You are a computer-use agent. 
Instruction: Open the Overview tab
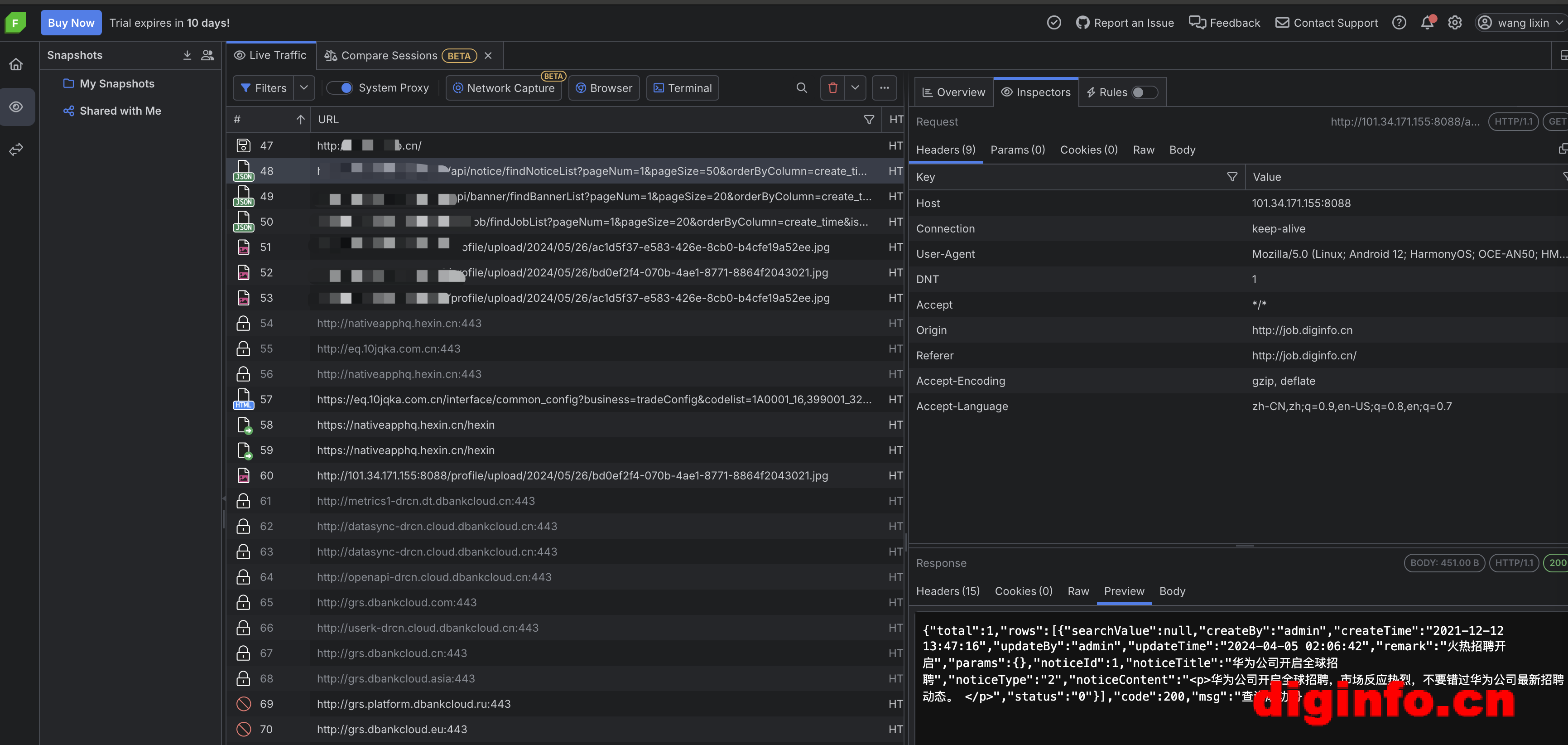pyautogui.click(x=953, y=92)
